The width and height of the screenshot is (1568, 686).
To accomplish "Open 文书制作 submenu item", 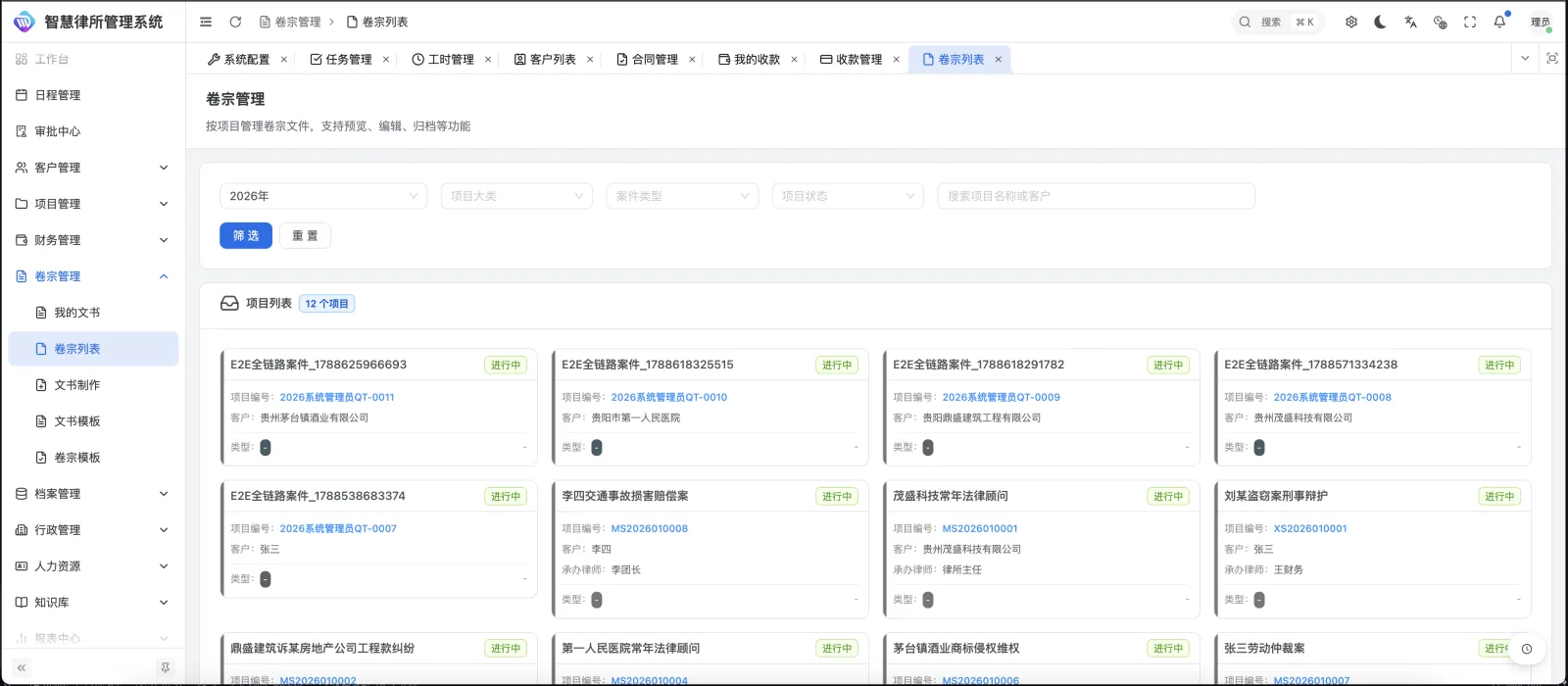I will [93, 385].
